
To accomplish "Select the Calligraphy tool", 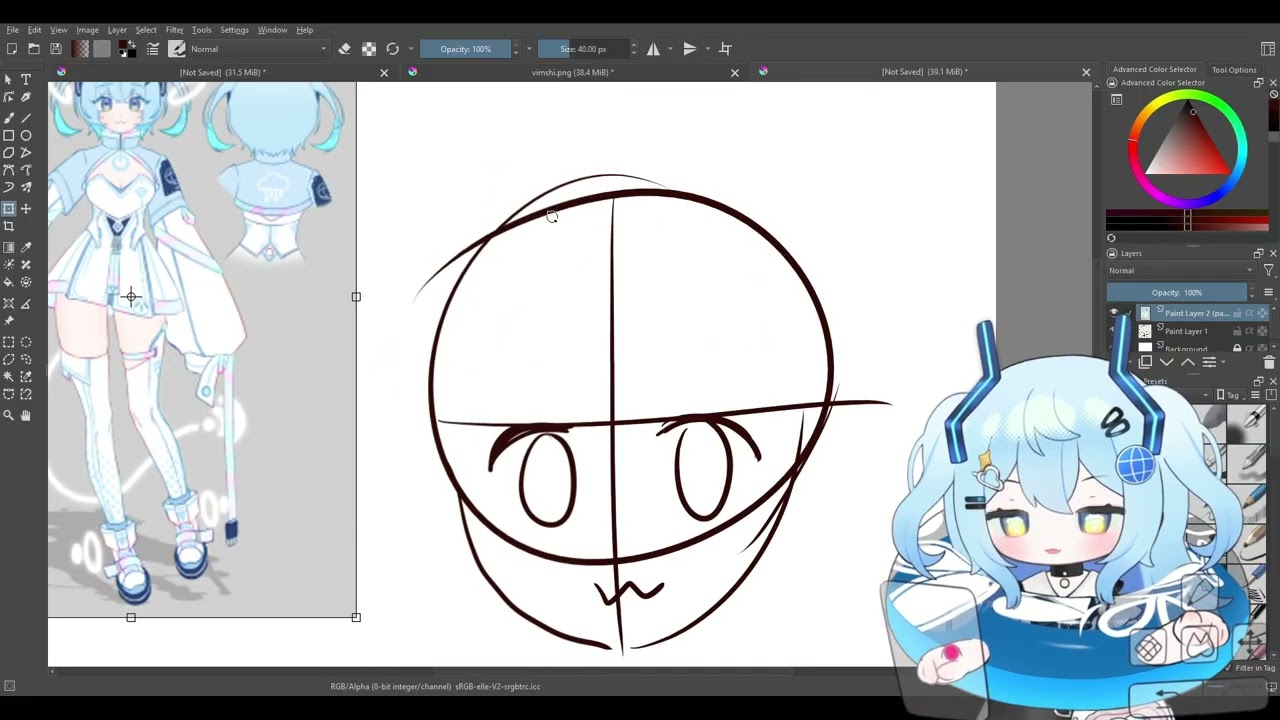I will click(26, 97).
